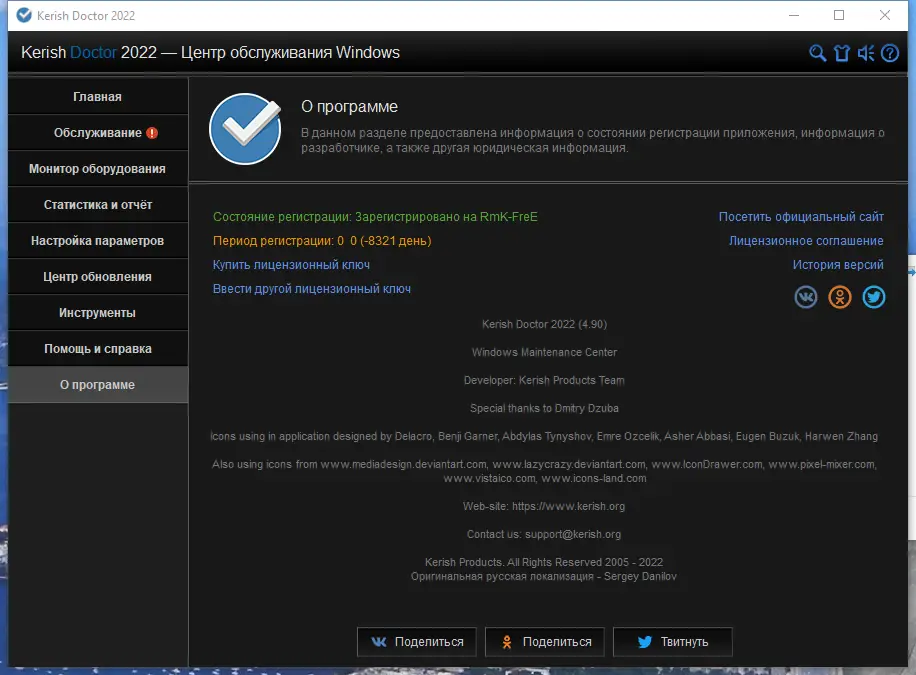The image size is (916, 675).
Task: Open Лицензионное соглашение link
Action: [806, 241]
